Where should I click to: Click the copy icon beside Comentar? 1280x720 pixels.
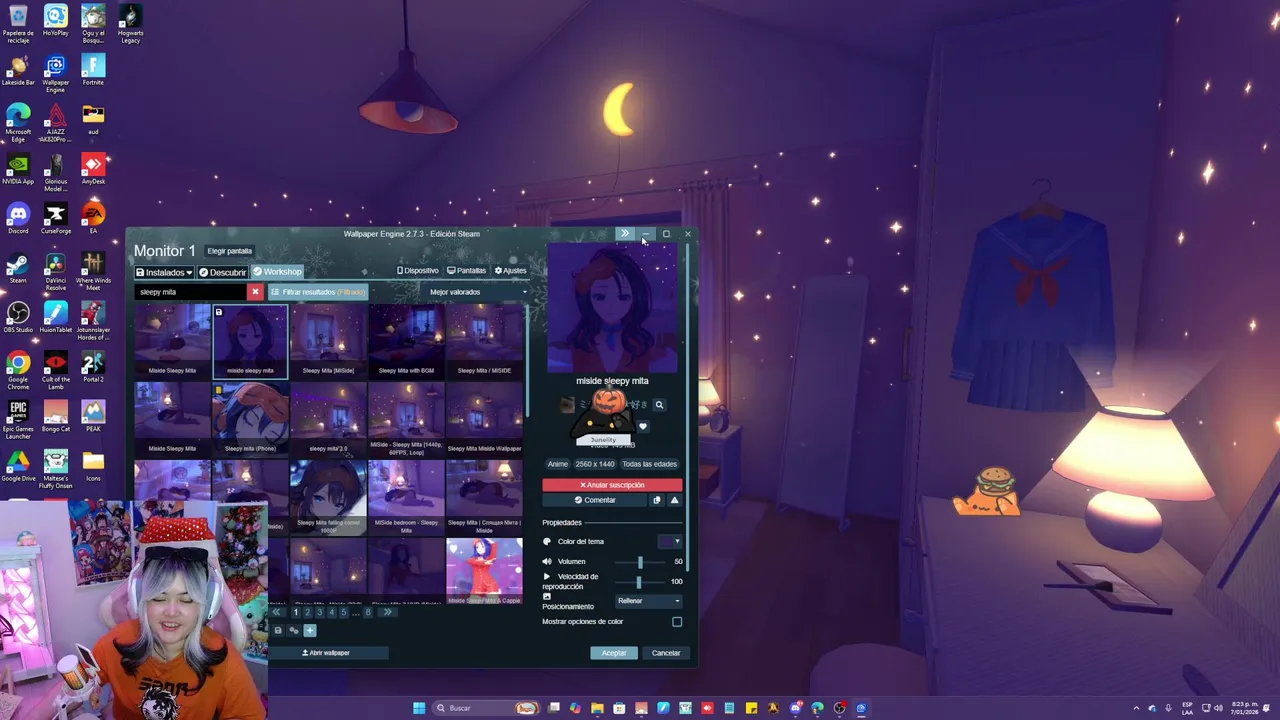click(657, 500)
